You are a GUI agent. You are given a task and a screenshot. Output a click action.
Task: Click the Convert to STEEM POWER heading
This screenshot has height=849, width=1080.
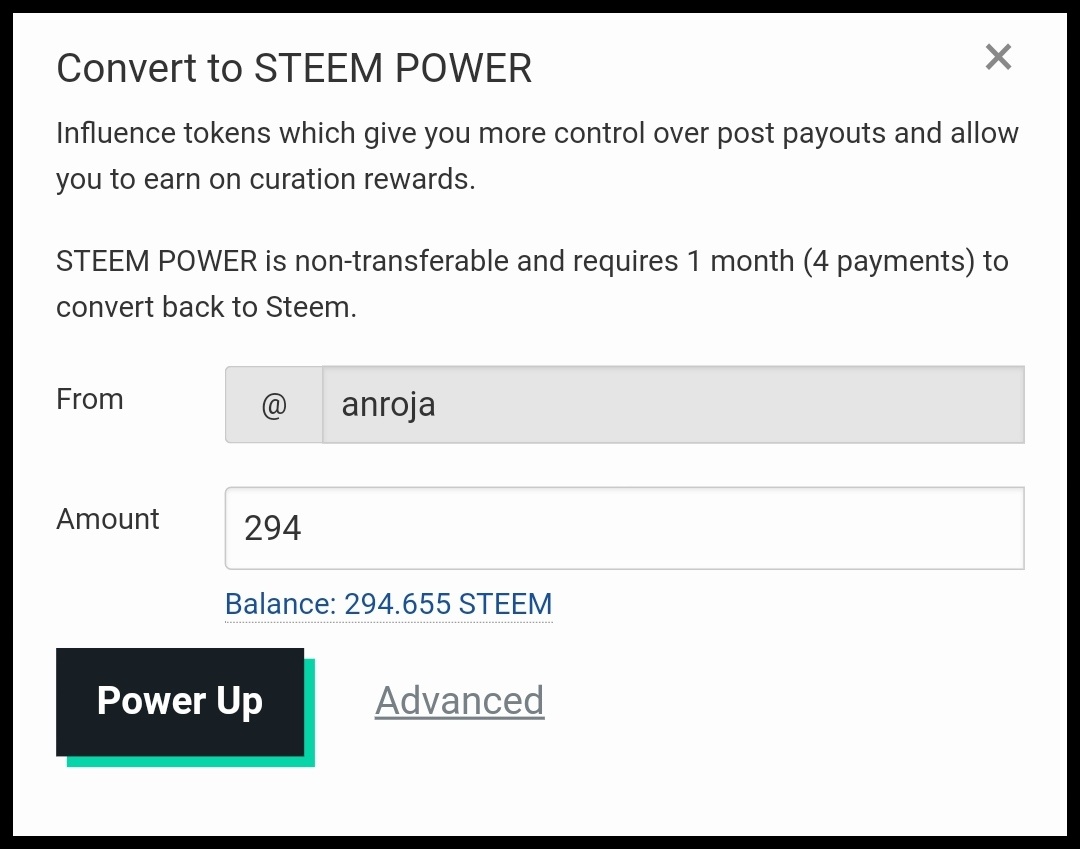pyautogui.click(x=294, y=68)
